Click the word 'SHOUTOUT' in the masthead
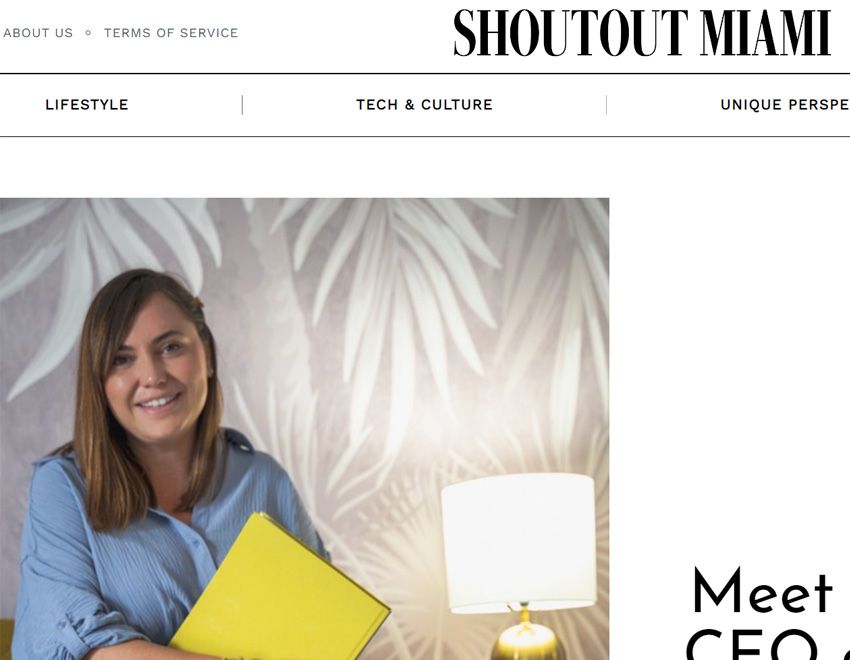This screenshot has width=850, height=660. click(571, 33)
